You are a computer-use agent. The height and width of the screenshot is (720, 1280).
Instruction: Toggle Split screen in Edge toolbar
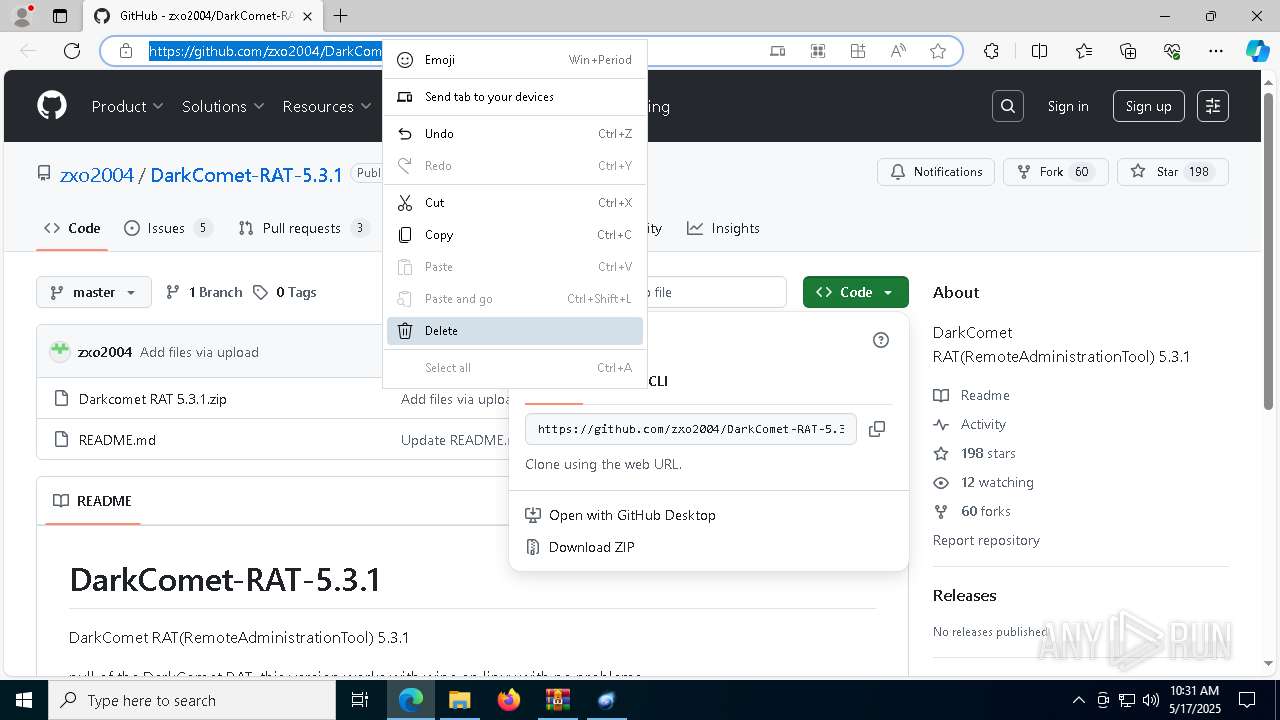click(1039, 51)
